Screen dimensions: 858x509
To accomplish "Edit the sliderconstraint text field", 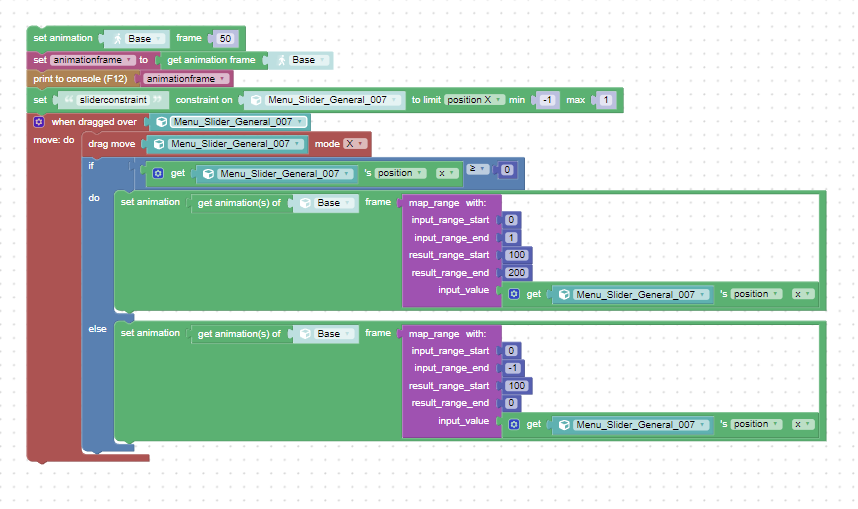I will coord(113,100).
